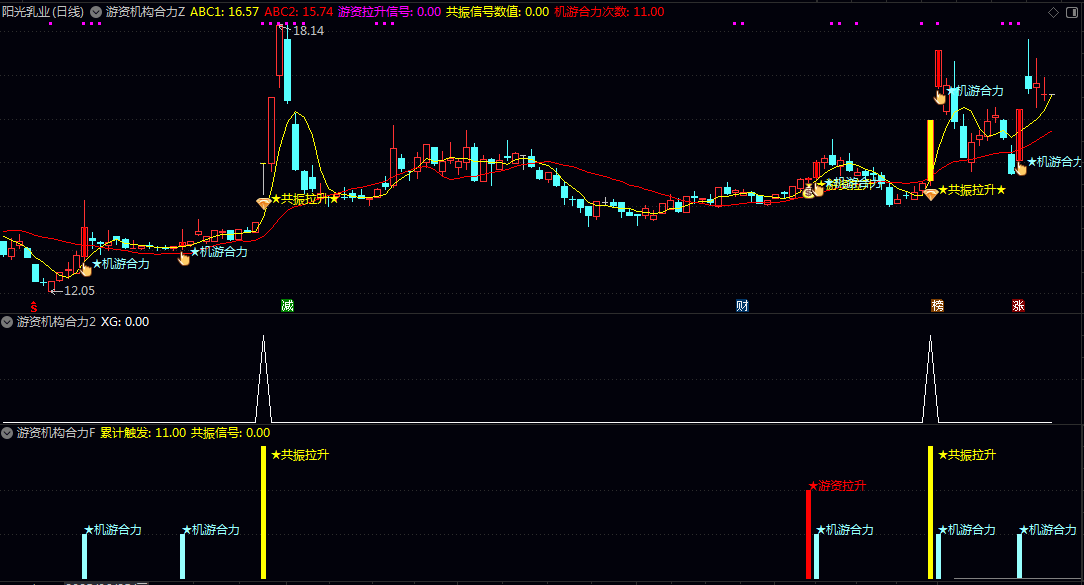This screenshot has height=585, width=1084.
Task: Click the red ★游资拉升 label in bottom panel
Action: tap(837, 485)
